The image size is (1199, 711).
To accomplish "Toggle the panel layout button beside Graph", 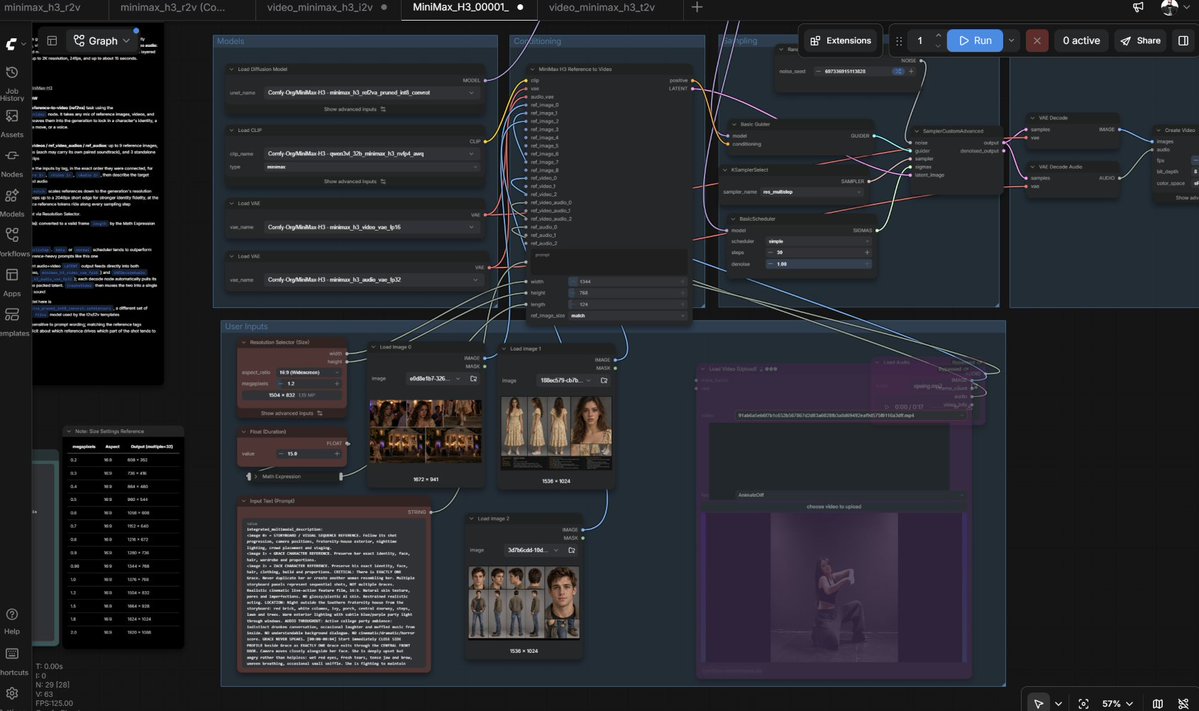I will pos(52,41).
